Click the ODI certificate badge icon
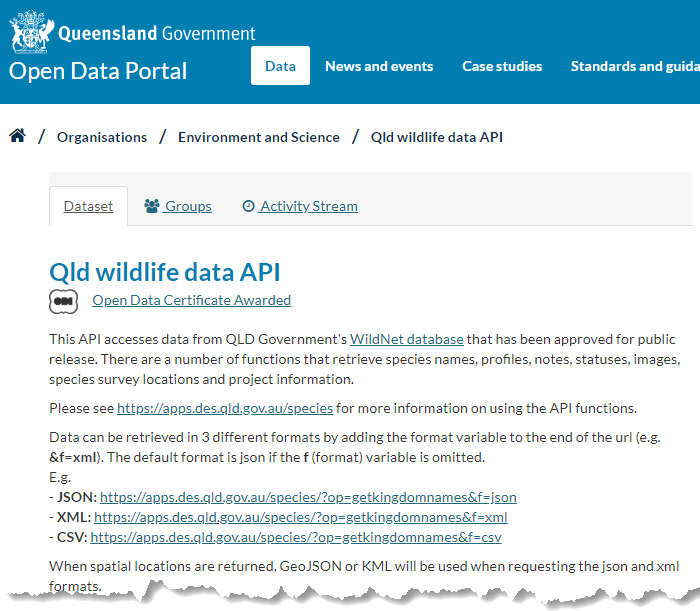The image size is (700, 611). (63, 301)
